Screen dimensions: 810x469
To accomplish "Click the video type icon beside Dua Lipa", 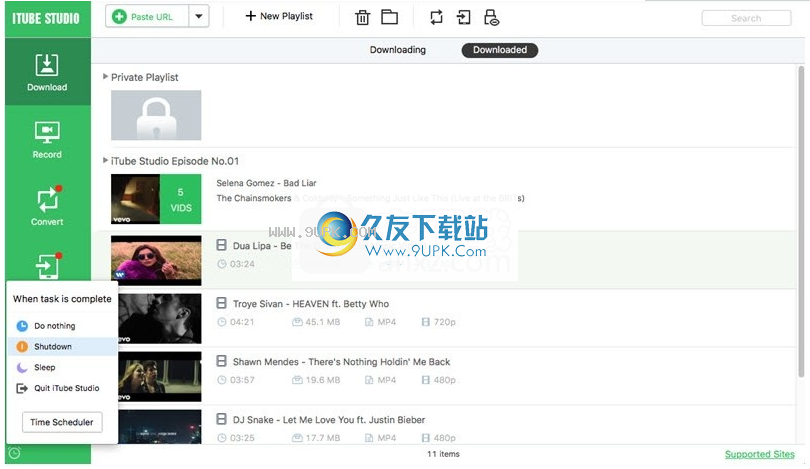I will (x=222, y=245).
